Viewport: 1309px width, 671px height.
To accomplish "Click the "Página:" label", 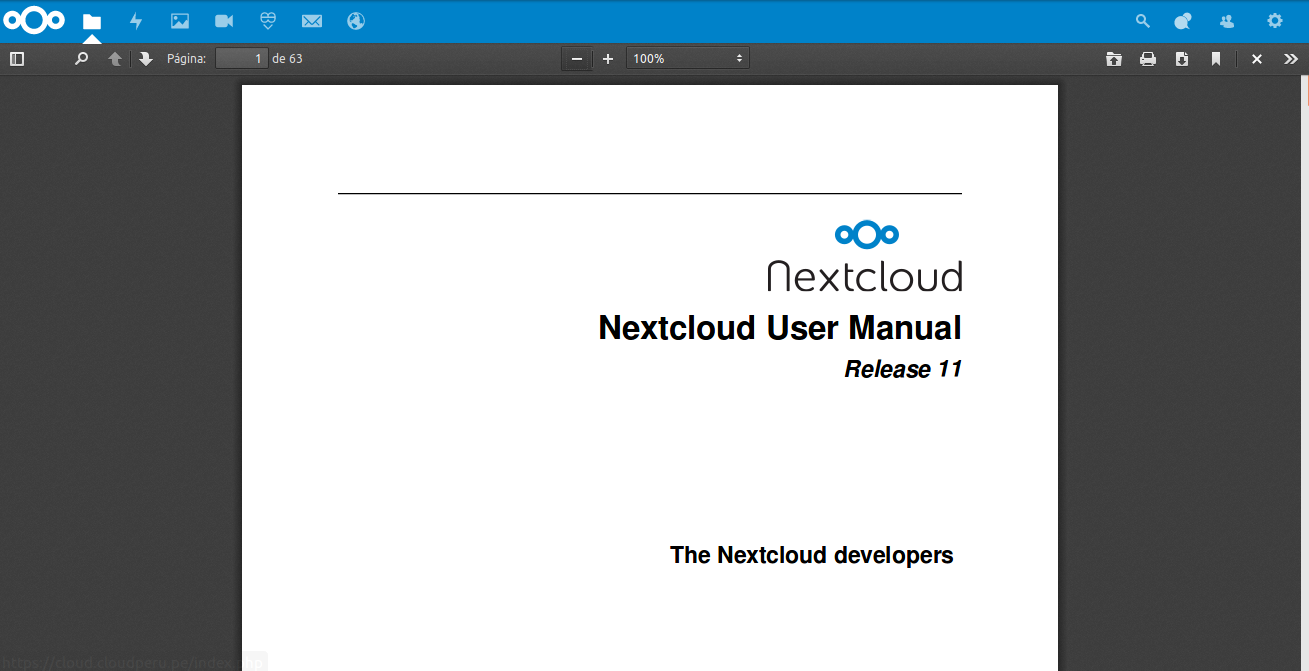I will tap(187, 59).
